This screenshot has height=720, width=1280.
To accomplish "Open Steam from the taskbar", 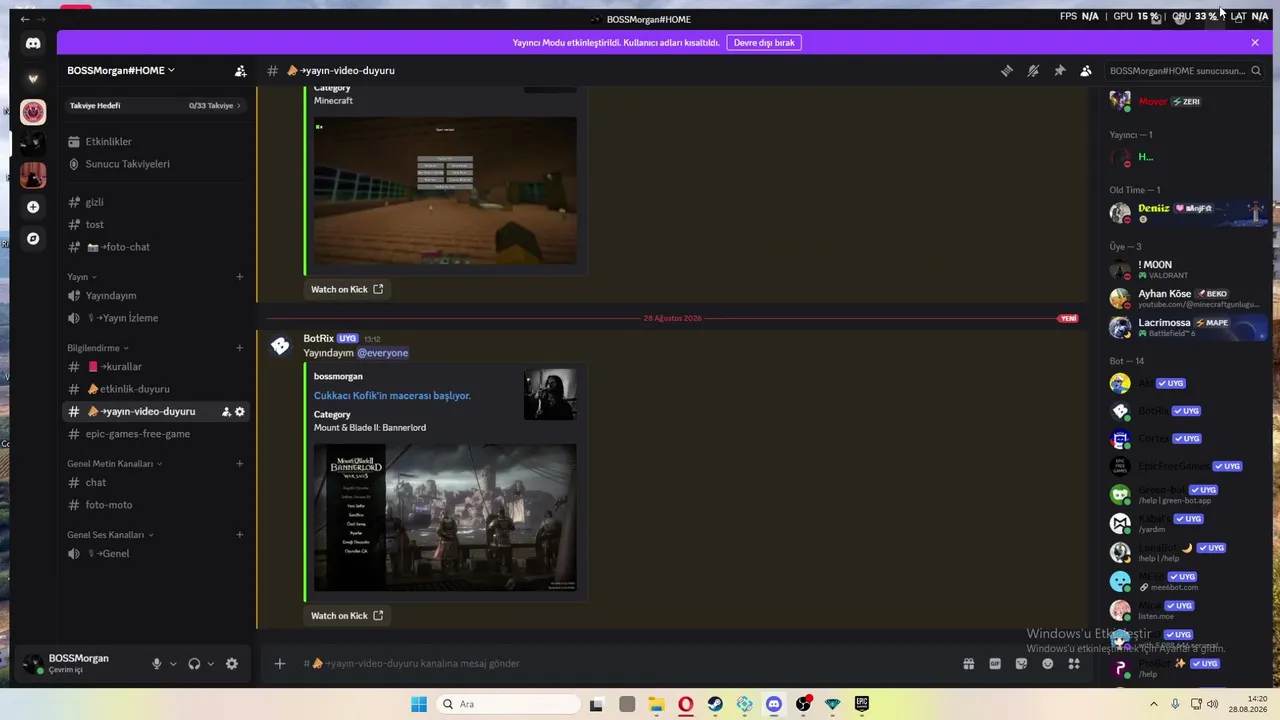I will [715, 704].
